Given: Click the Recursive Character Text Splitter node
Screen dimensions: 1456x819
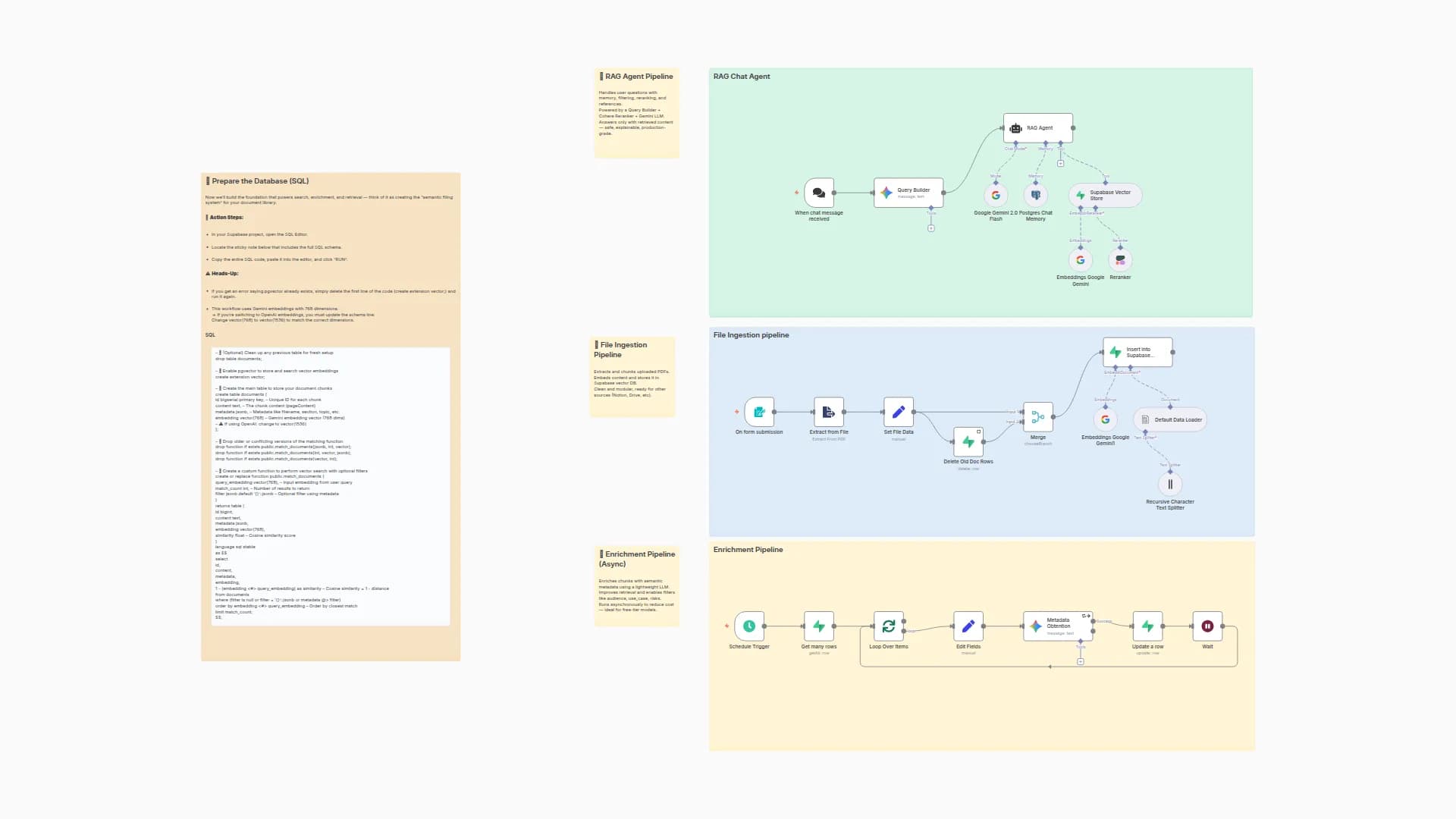Looking at the screenshot, I should click(x=1169, y=484).
